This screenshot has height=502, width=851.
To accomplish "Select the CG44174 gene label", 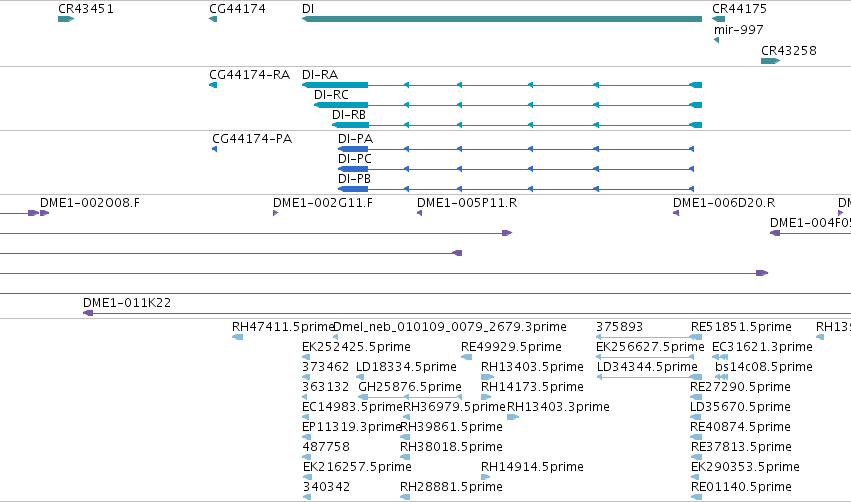I will (237, 9).
